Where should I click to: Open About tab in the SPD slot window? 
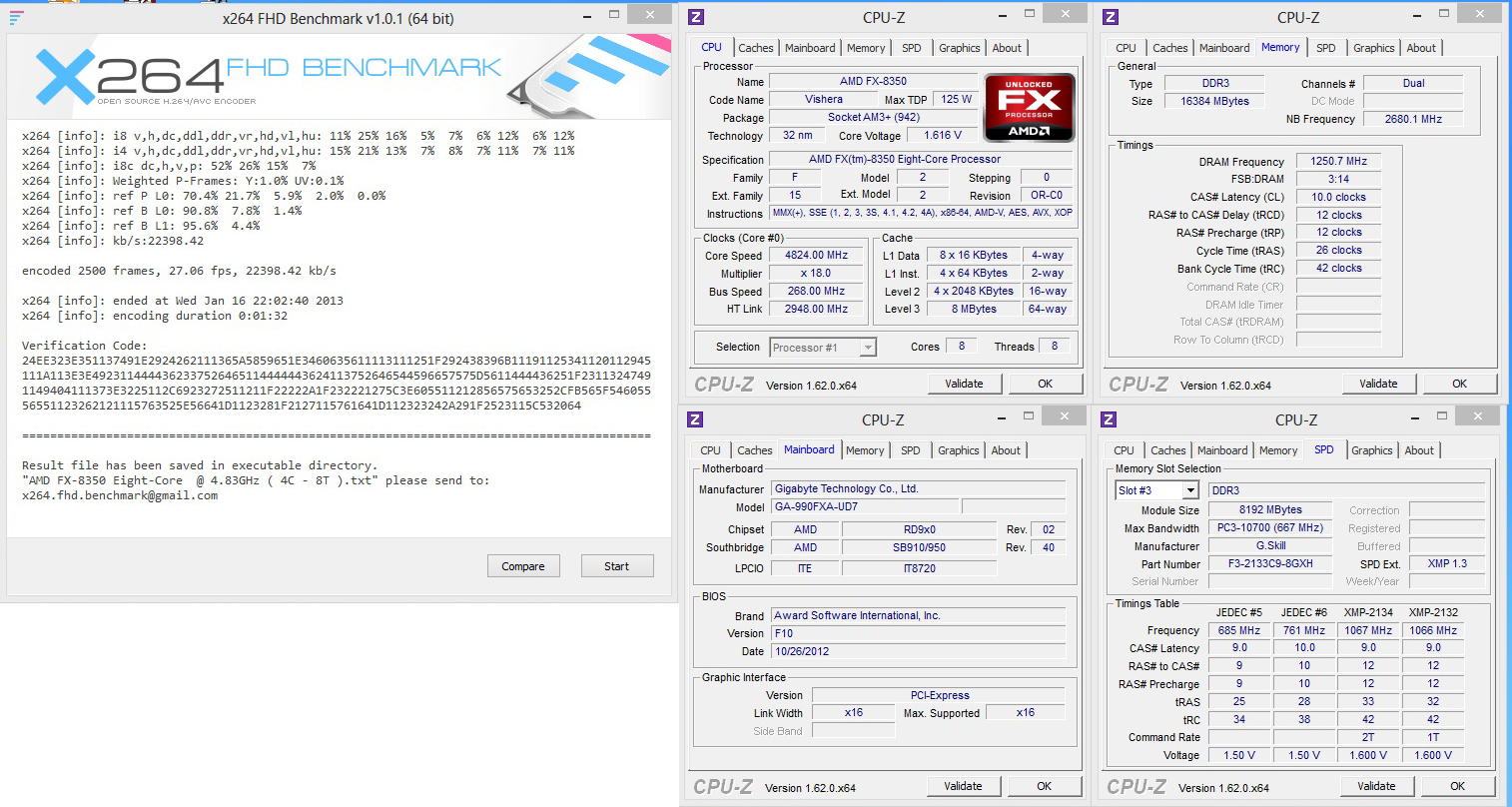pos(1419,450)
